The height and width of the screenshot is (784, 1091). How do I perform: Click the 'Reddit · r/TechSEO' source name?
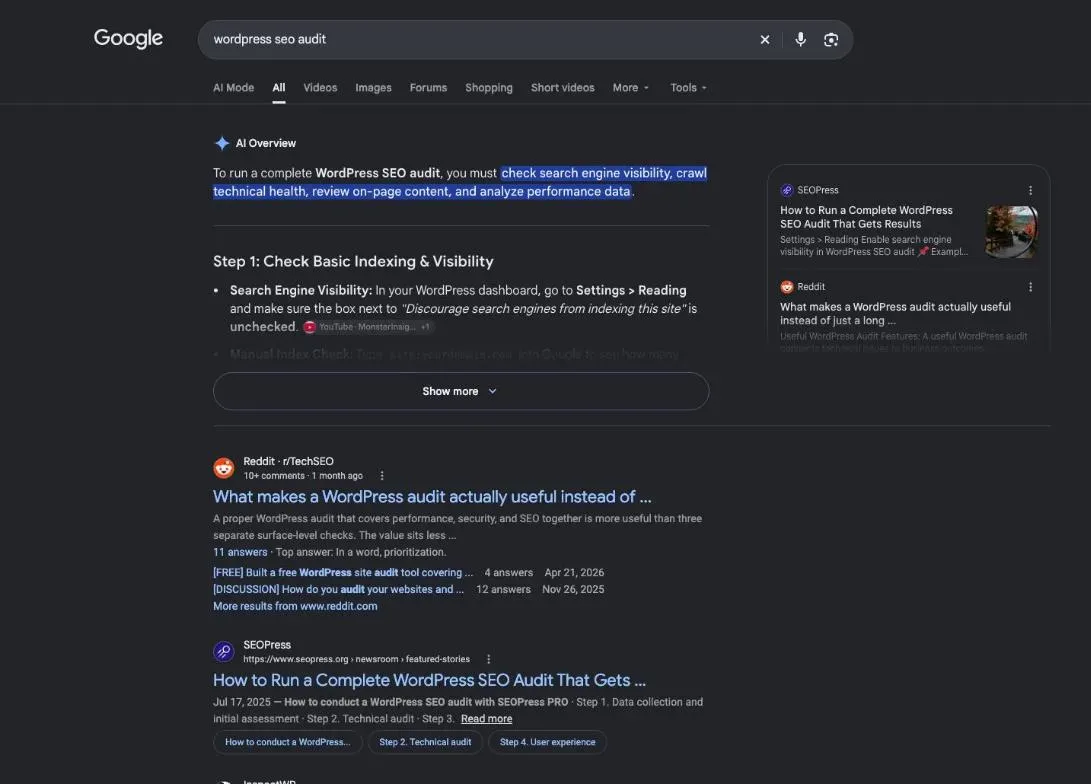tap(288, 461)
